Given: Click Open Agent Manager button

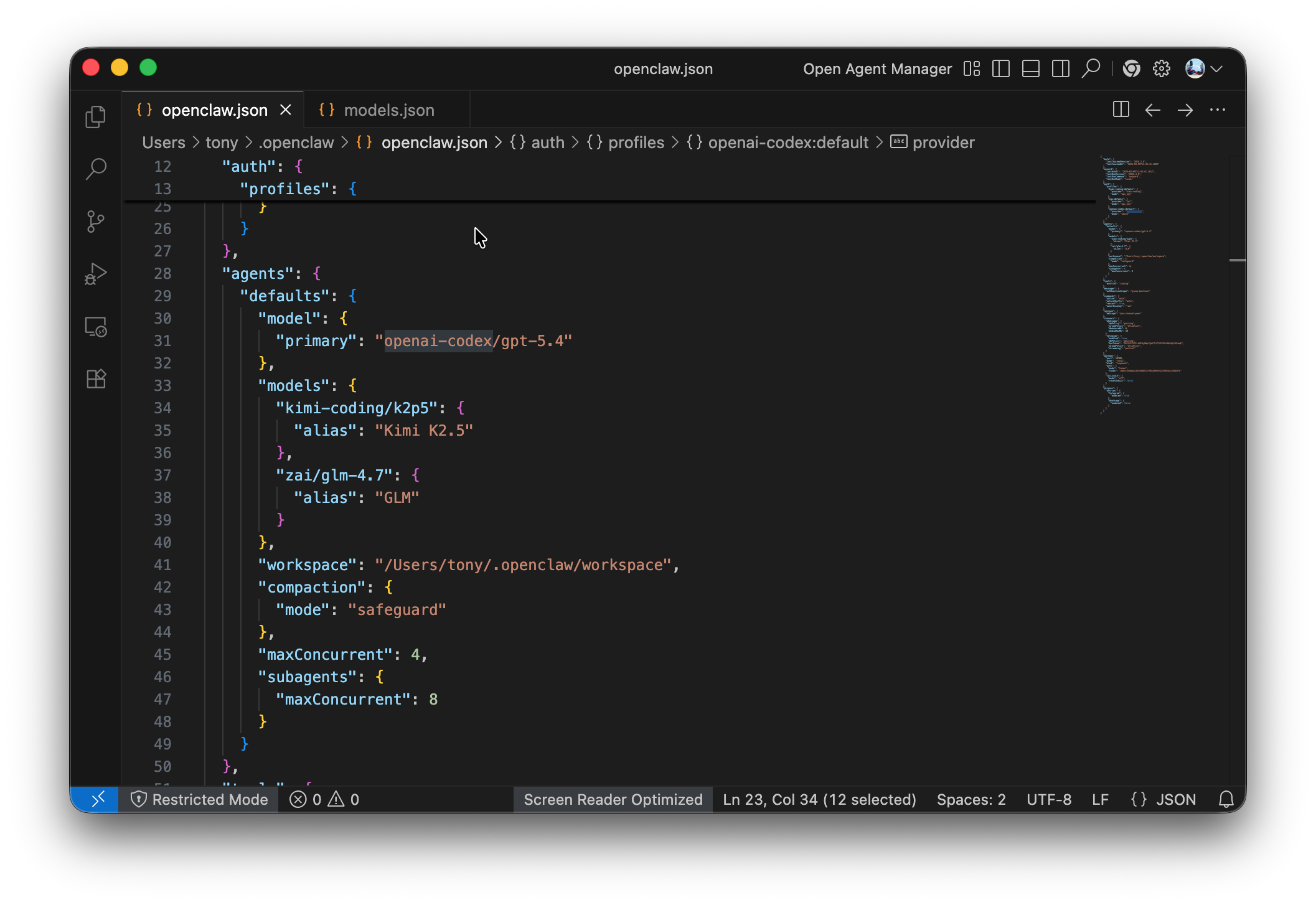Looking at the screenshot, I should pos(877,68).
